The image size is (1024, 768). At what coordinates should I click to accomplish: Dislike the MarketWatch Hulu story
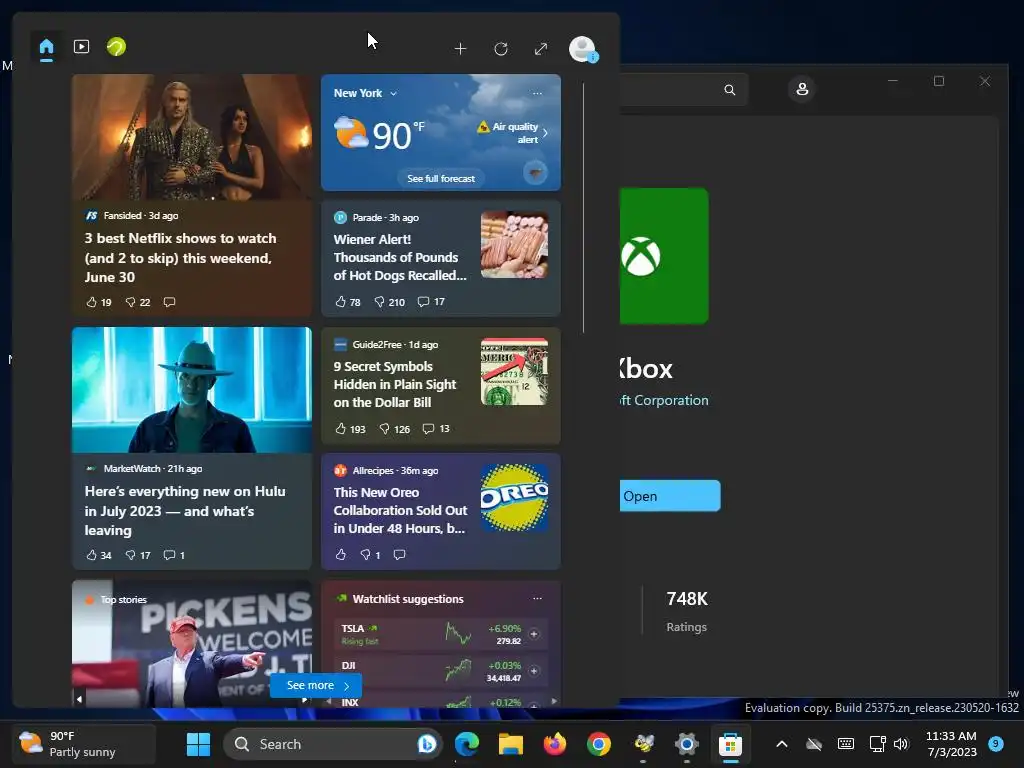(138, 555)
